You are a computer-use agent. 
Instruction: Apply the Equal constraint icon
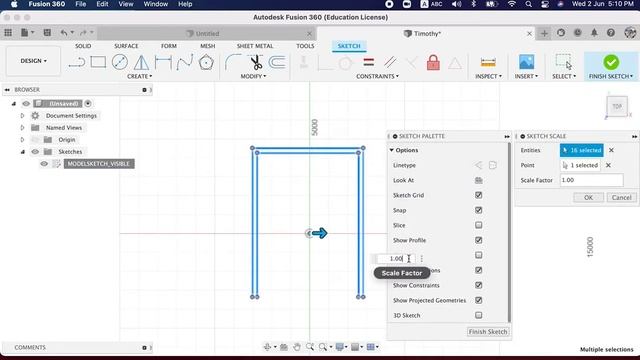(369, 62)
